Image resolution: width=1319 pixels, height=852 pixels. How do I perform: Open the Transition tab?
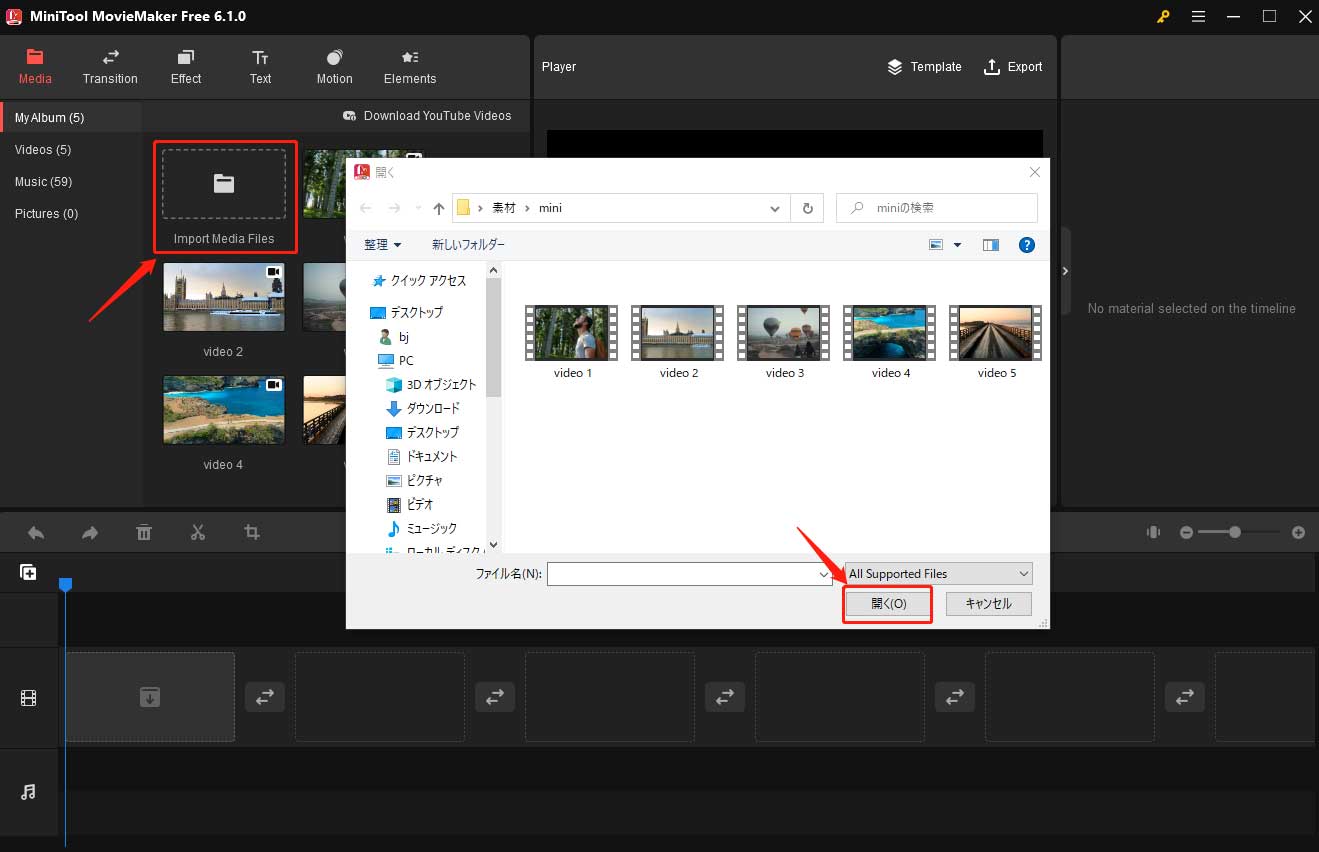(x=110, y=67)
